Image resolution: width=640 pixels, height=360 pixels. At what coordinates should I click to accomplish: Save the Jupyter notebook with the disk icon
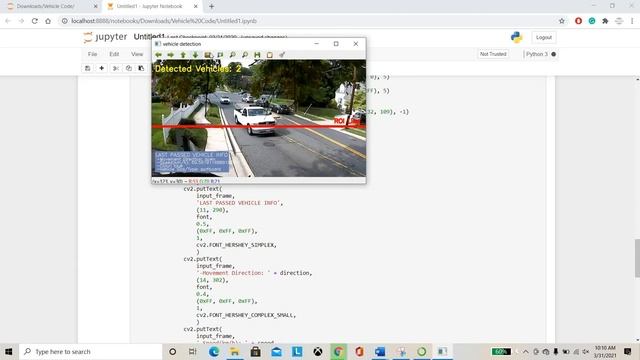[x=87, y=68]
